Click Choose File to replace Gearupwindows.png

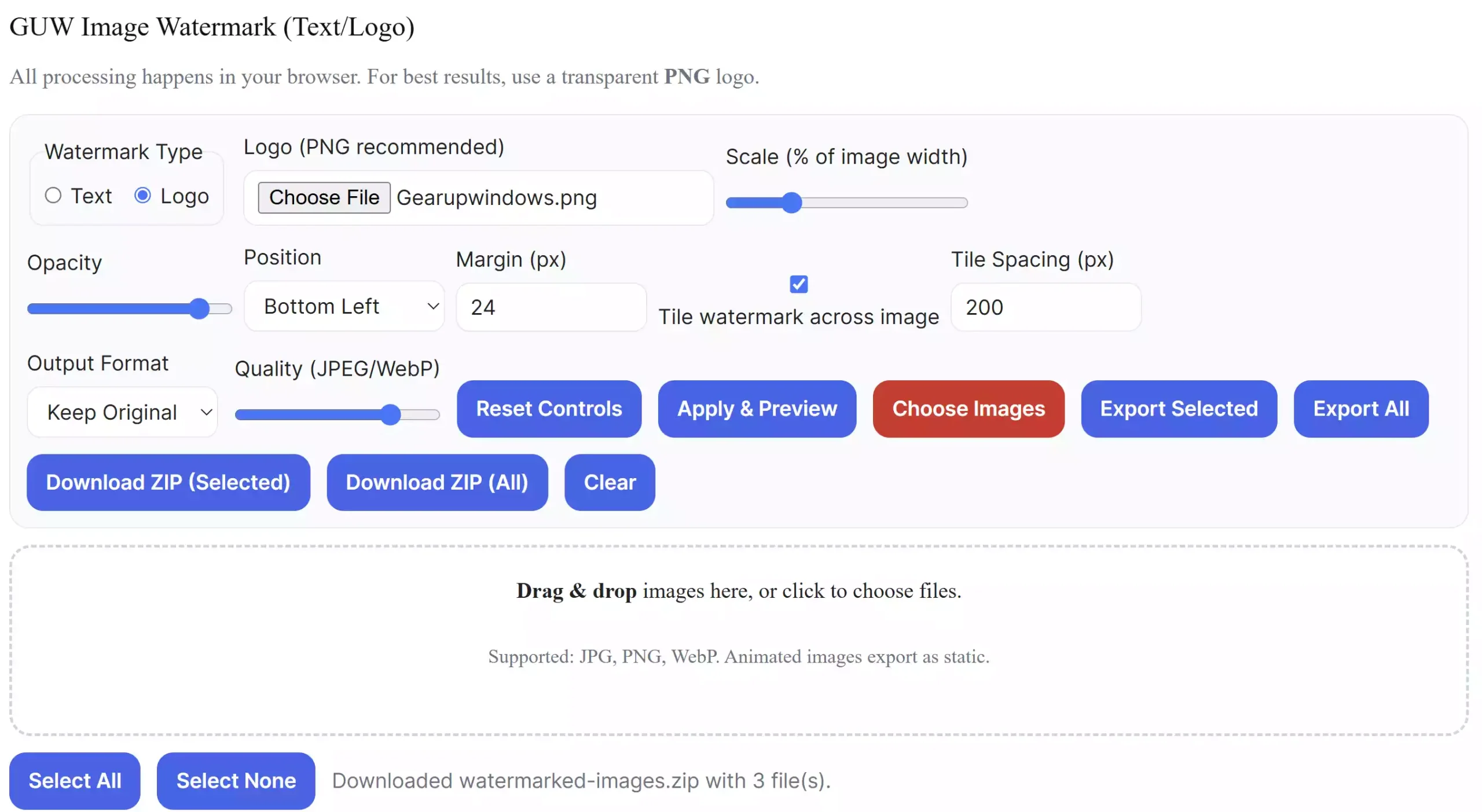coord(324,197)
